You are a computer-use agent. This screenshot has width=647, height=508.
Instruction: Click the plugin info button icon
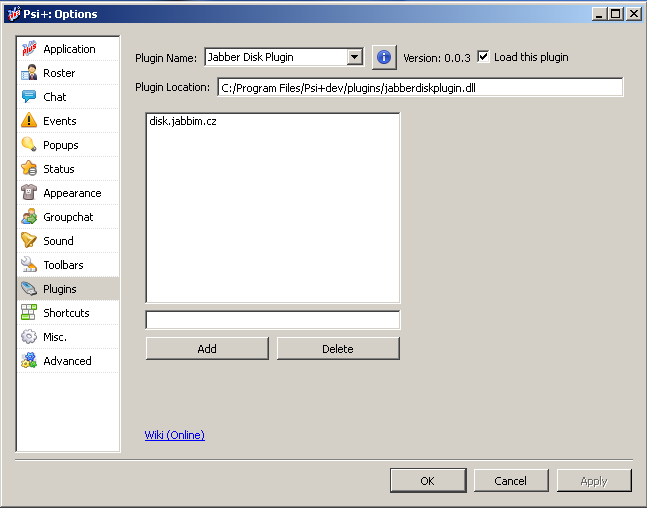(384, 57)
